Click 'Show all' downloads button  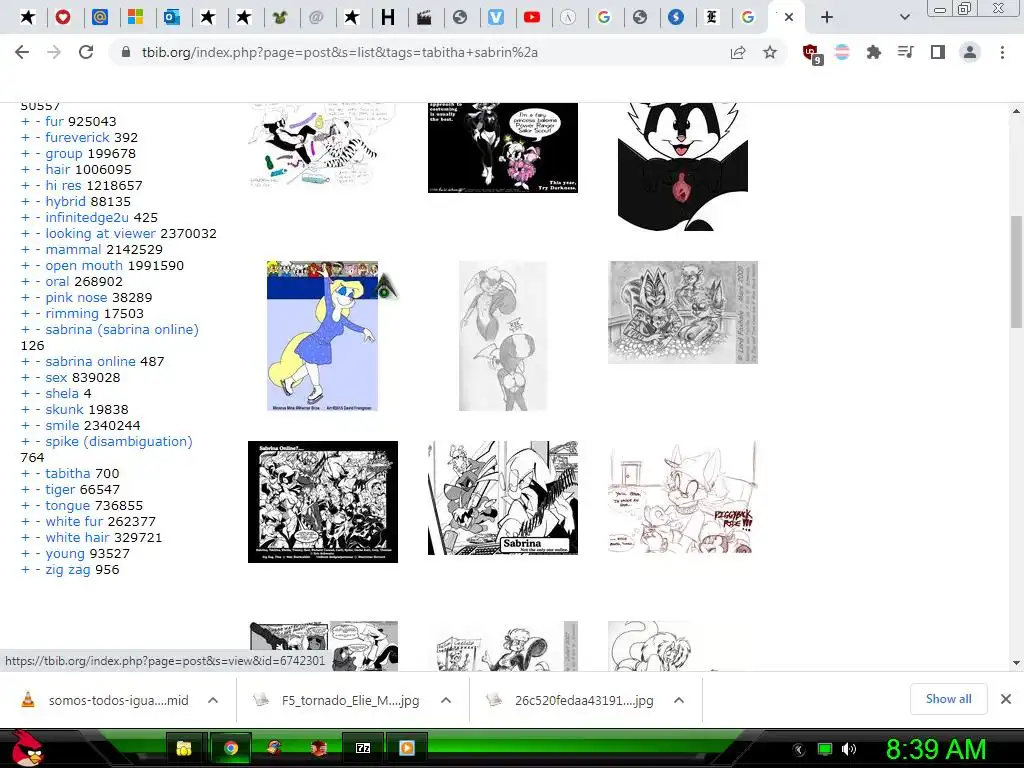click(x=948, y=699)
